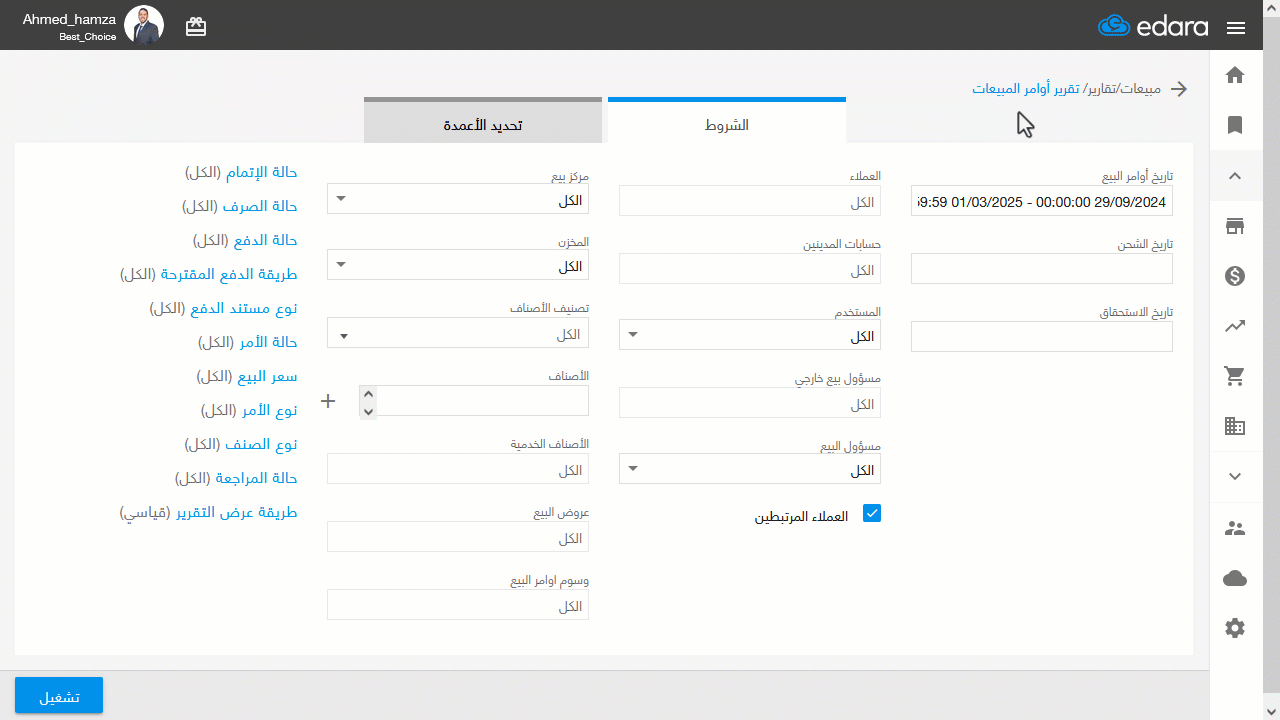The width and height of the screenshot is (1280, 720).
Task: Click the plus icon next to الأصناف
Action: [328, 401]
